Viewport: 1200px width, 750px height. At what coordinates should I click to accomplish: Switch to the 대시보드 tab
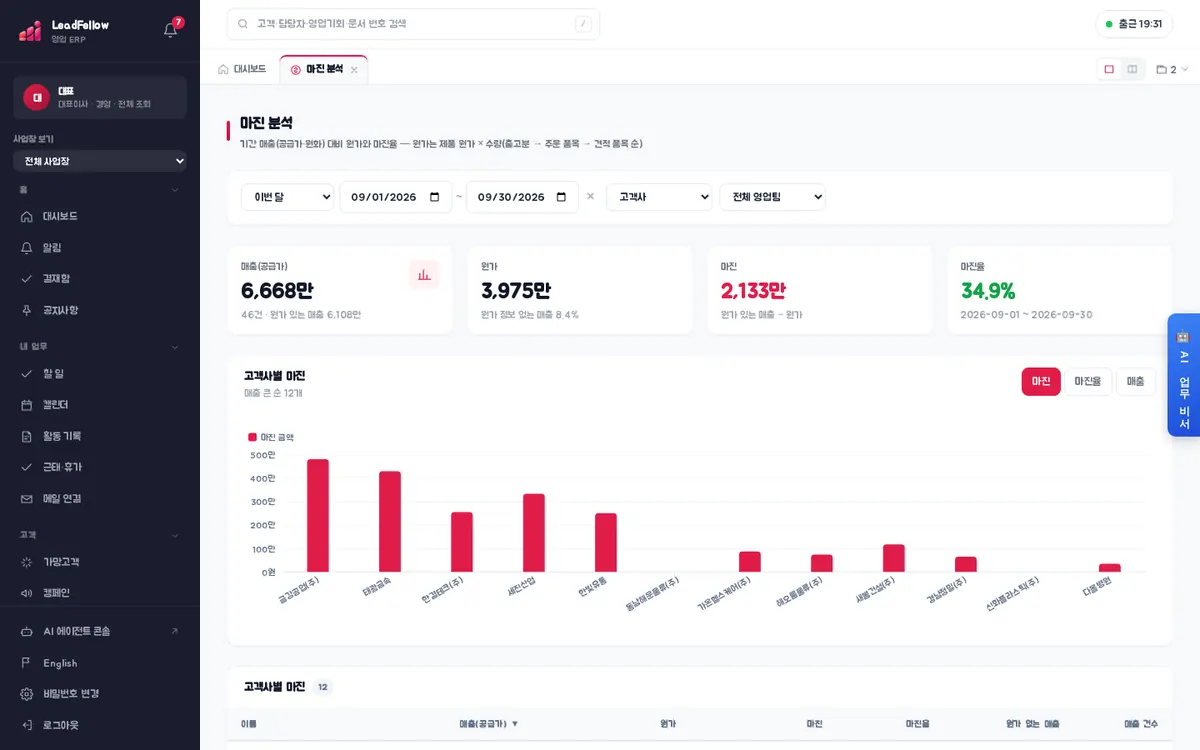click(242, 69)
